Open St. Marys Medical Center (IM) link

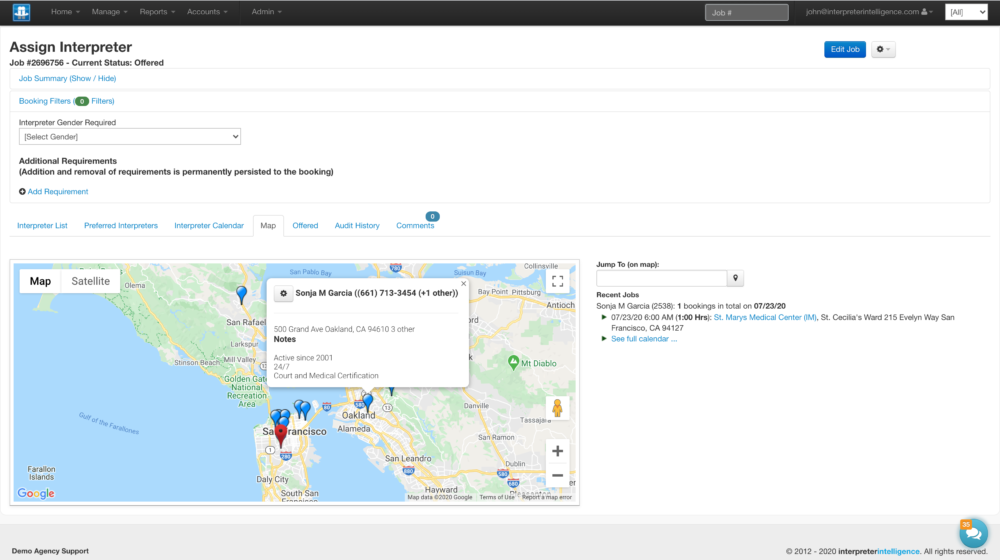tap(765, 317)
